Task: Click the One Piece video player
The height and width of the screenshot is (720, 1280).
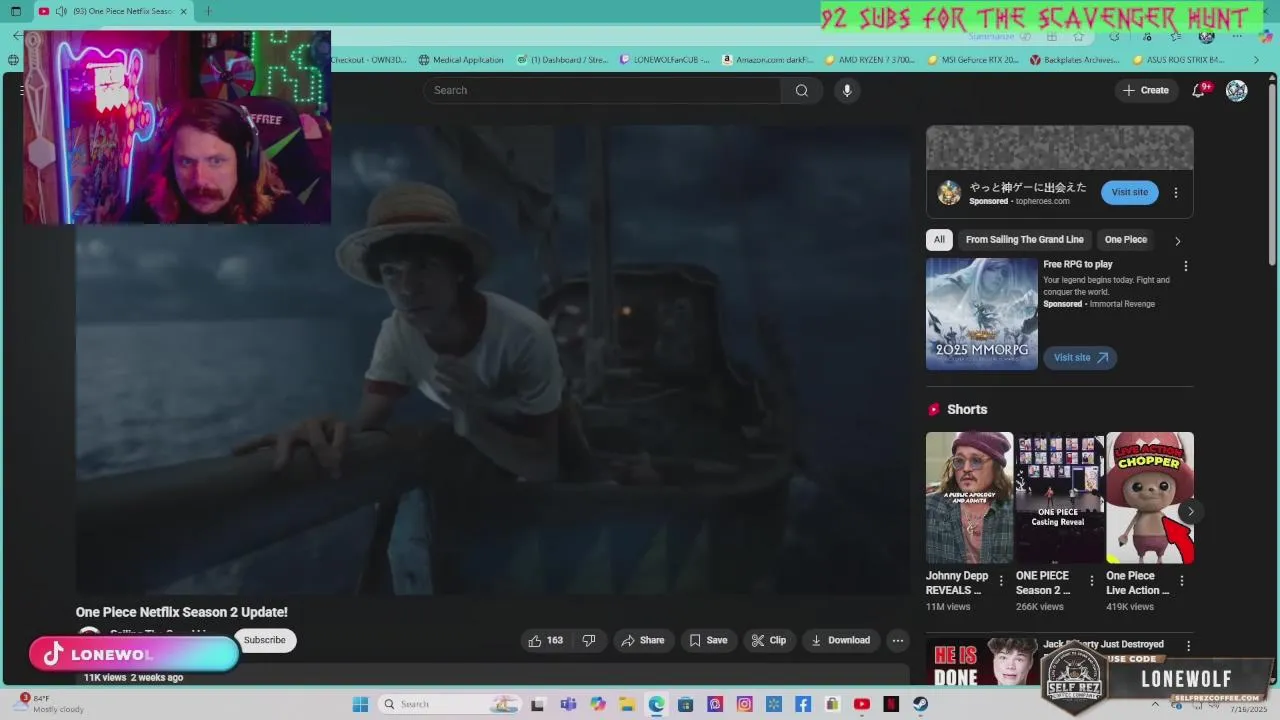Action: (x=493, y=360)
